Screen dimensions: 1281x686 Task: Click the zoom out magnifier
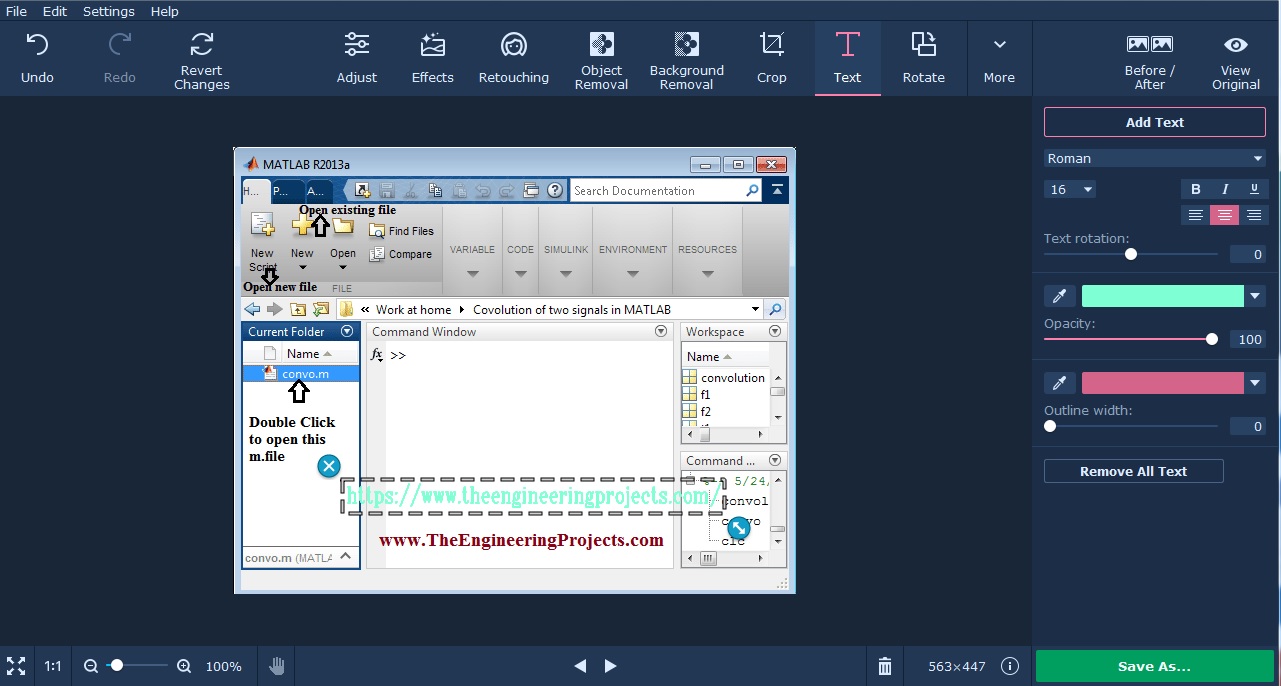tap(91, 666)
